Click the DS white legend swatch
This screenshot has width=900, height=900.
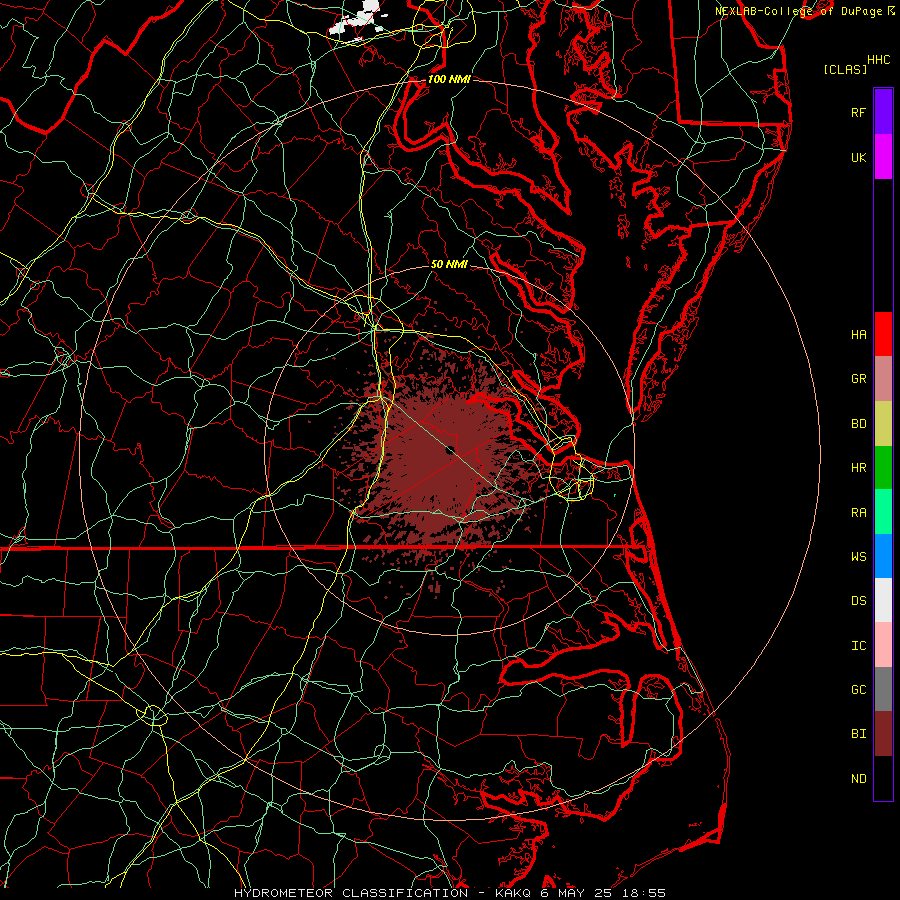(x=883, y=600)
